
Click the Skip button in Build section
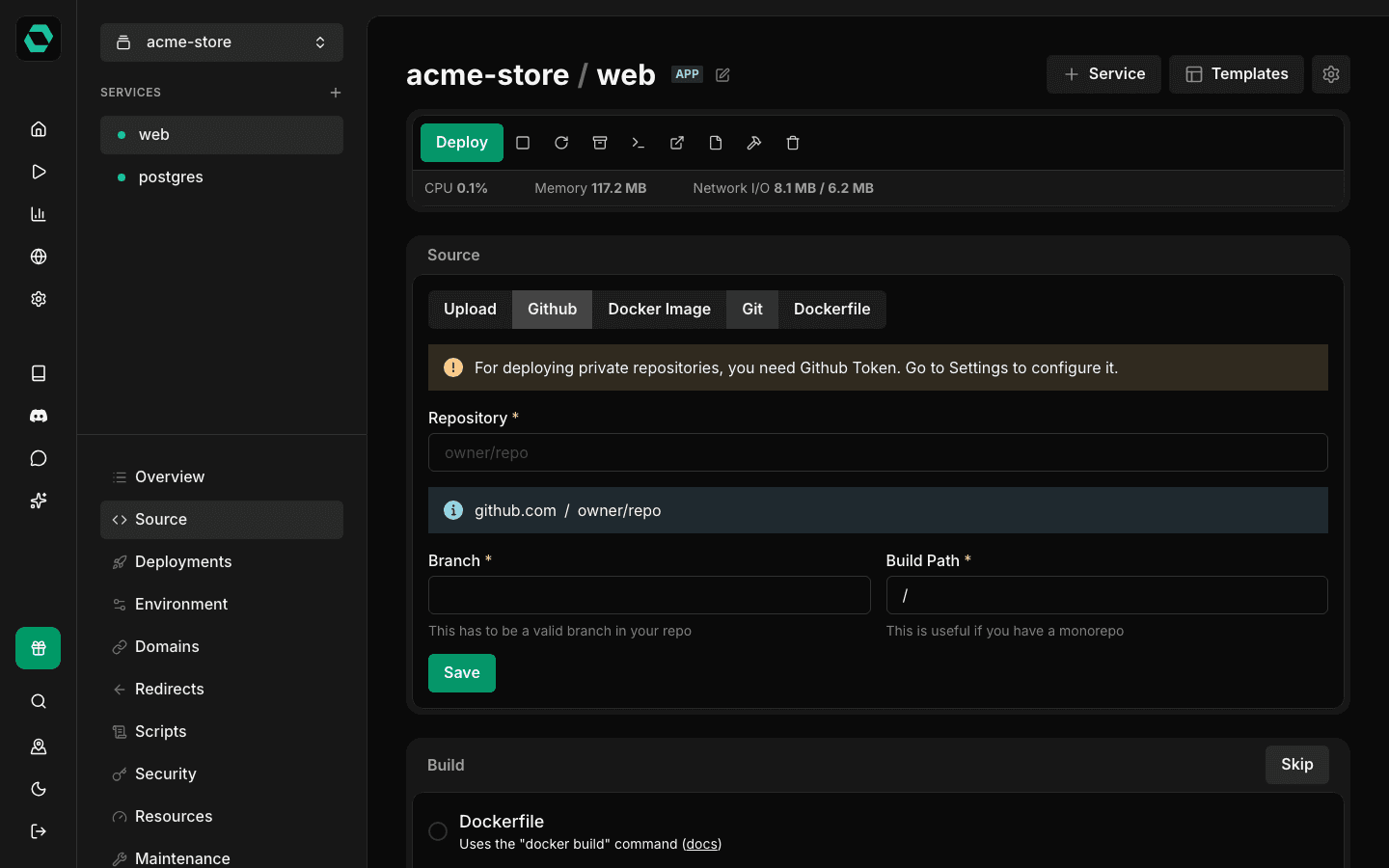click(1297, 765)
